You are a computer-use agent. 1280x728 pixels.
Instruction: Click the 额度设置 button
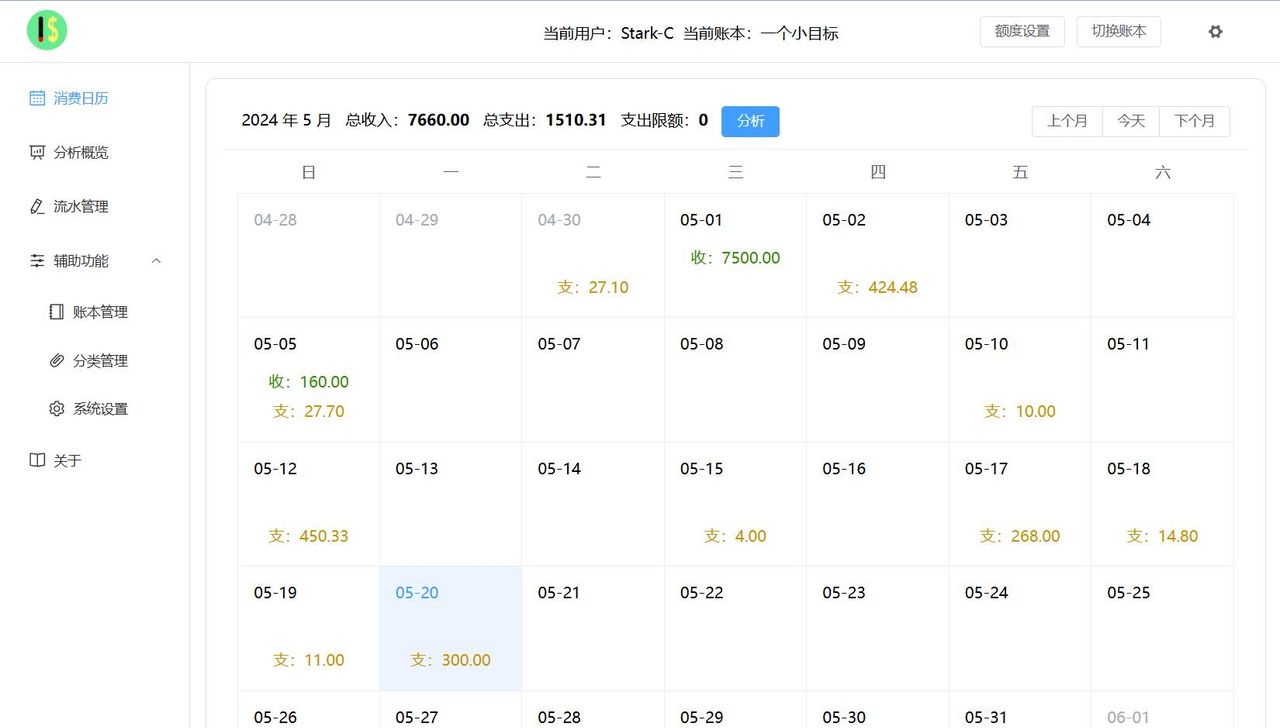pos(1022,31)
